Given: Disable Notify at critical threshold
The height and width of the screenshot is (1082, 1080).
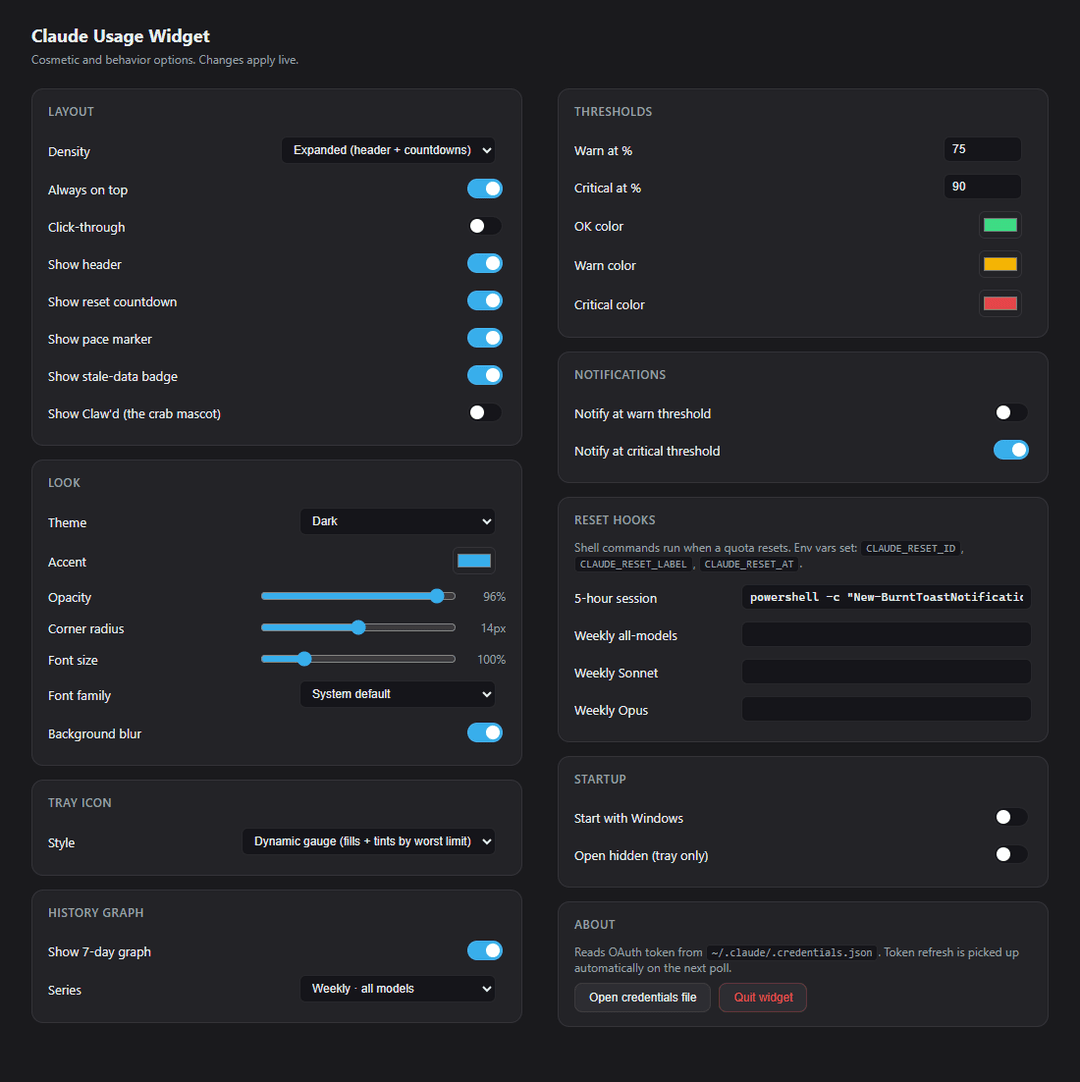Looking at the screenshot, I should [x=1011, y=449].
